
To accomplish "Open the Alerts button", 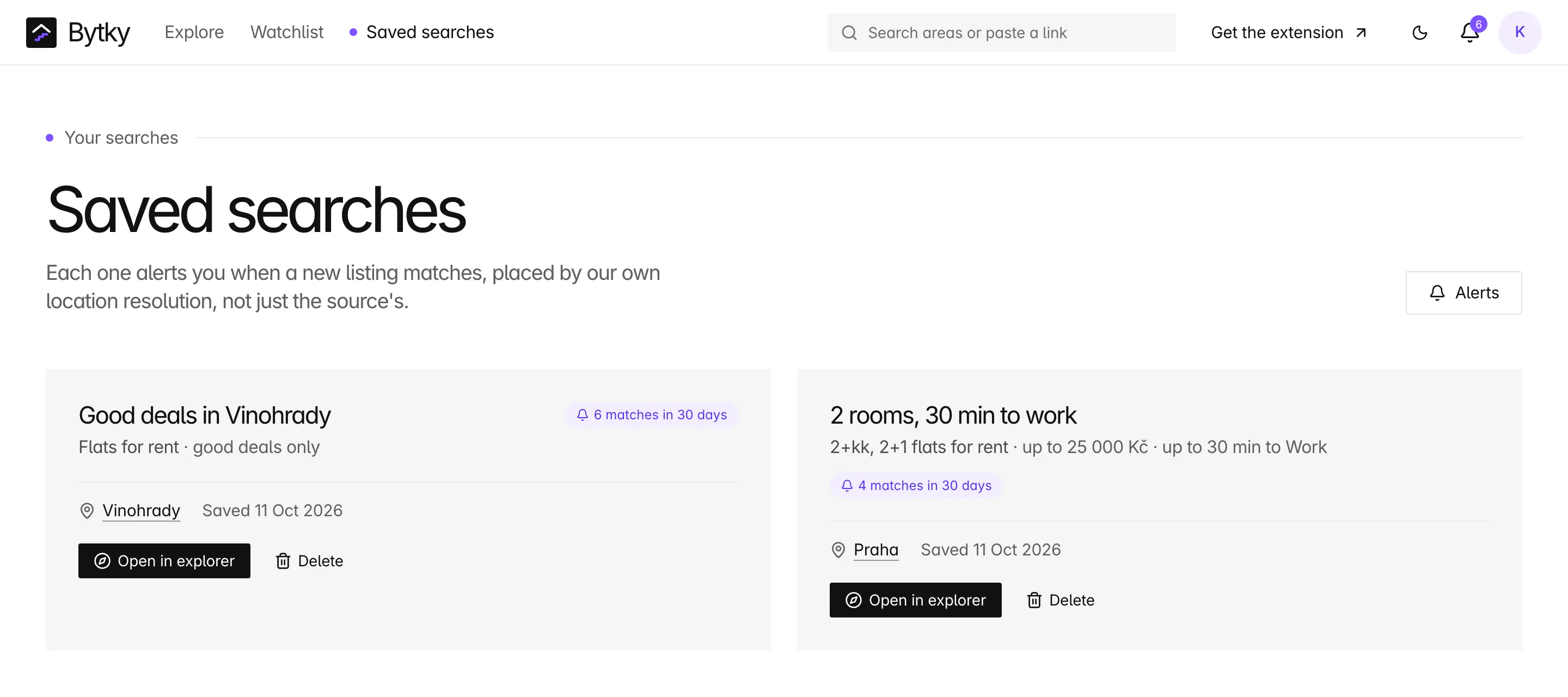I will click(1463, 293).
